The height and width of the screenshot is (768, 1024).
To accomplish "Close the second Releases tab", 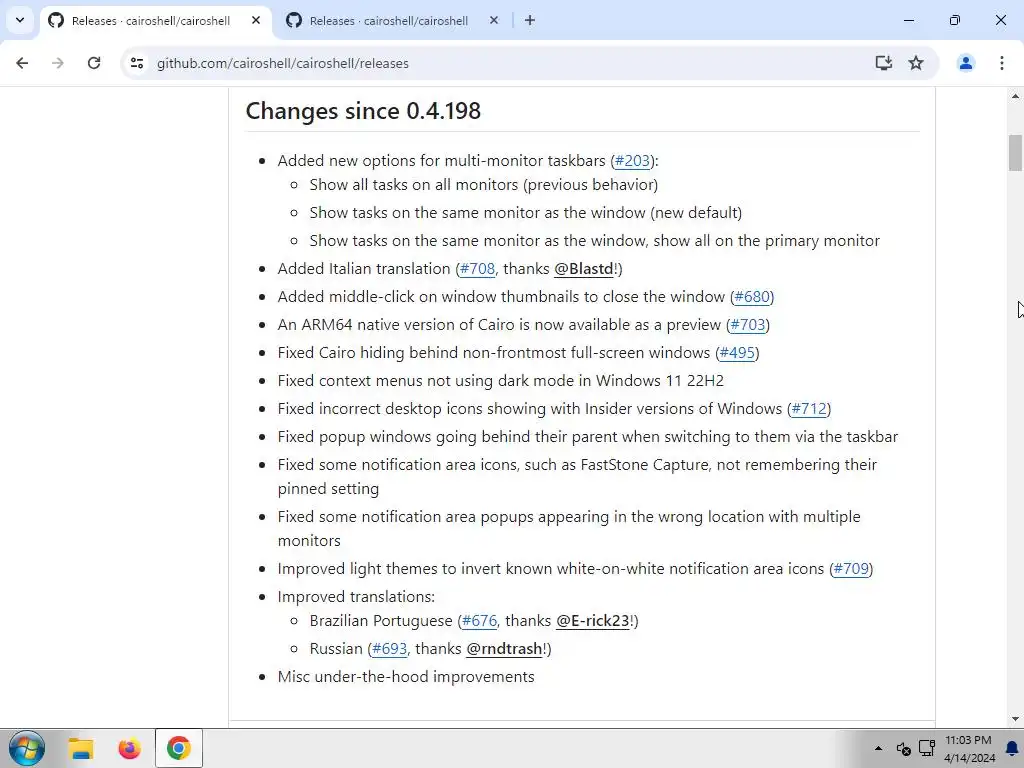I will pos(494,20).
